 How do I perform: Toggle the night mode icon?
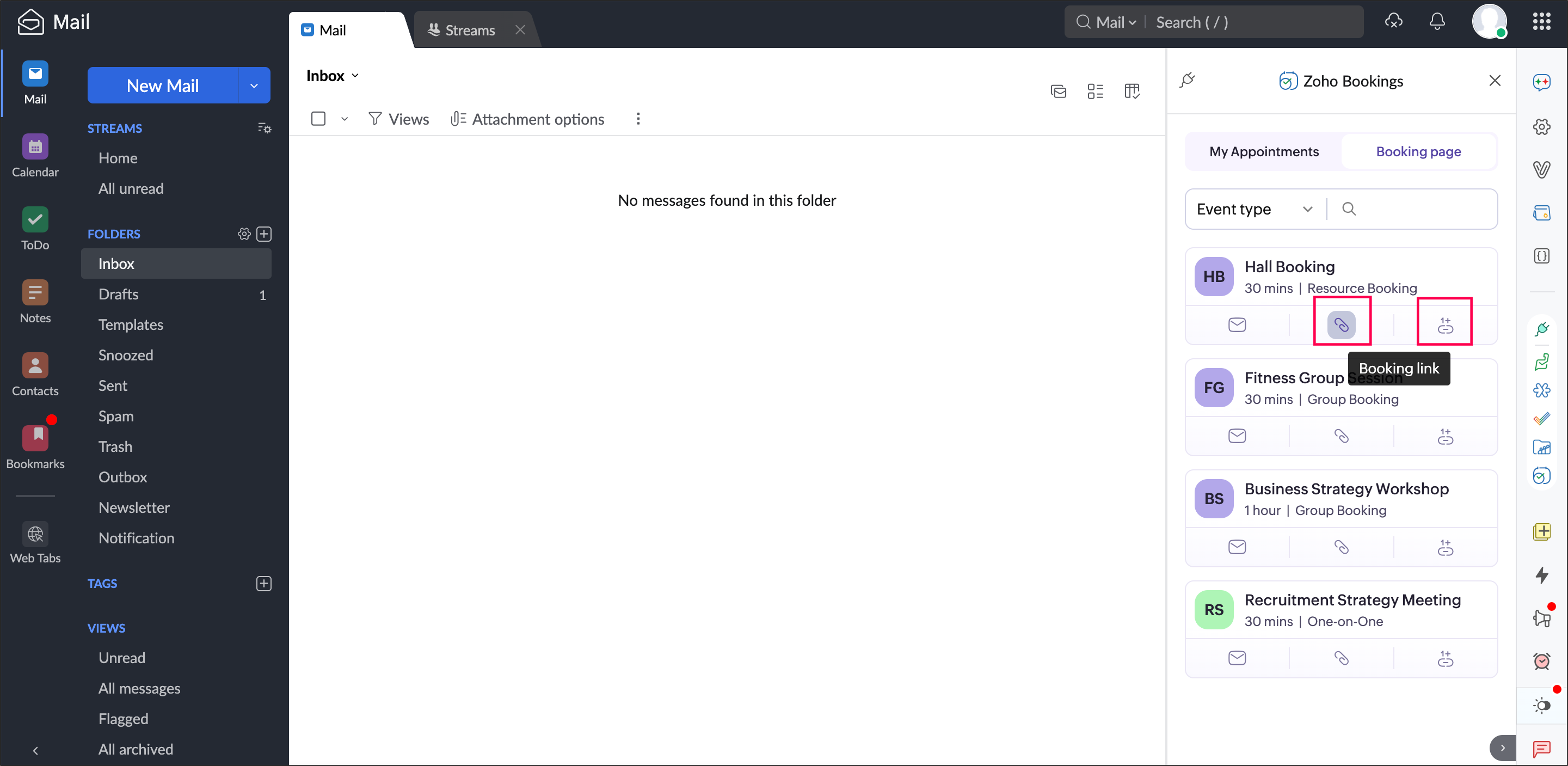[x=1541, y=705]
